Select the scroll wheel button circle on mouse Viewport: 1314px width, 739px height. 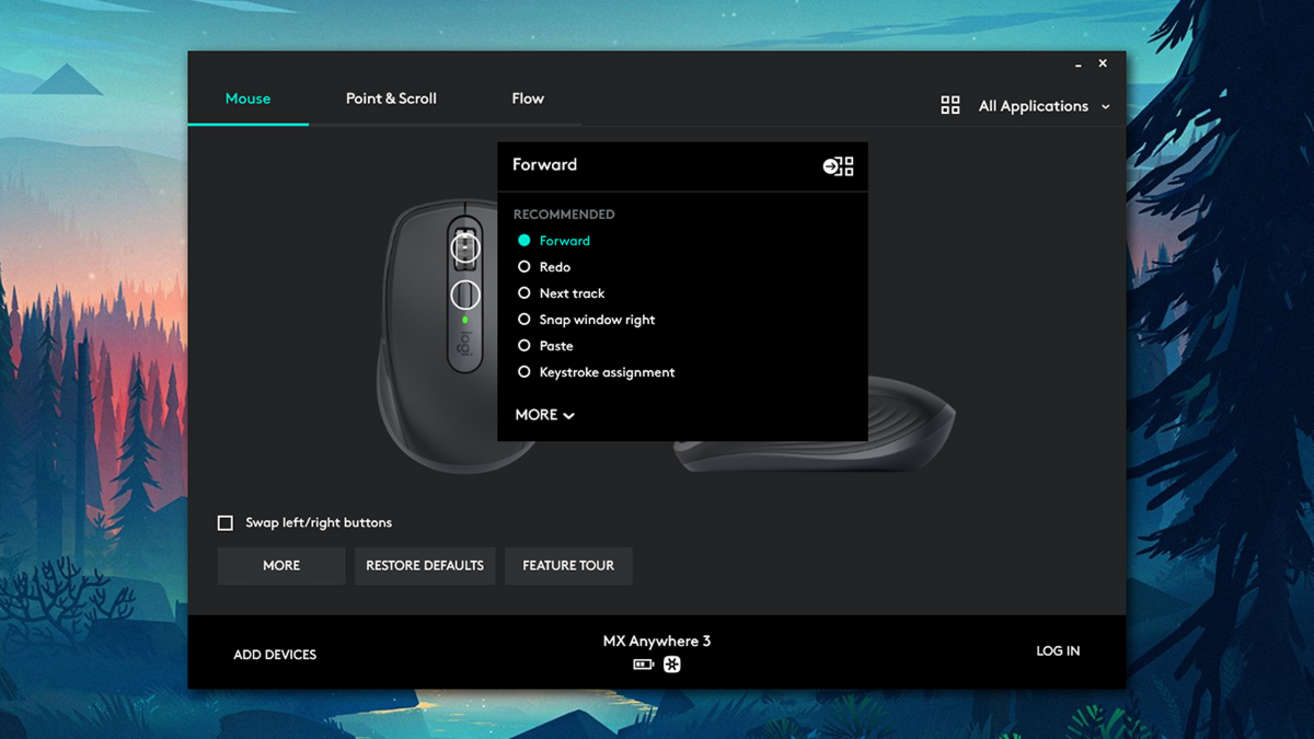465,247
